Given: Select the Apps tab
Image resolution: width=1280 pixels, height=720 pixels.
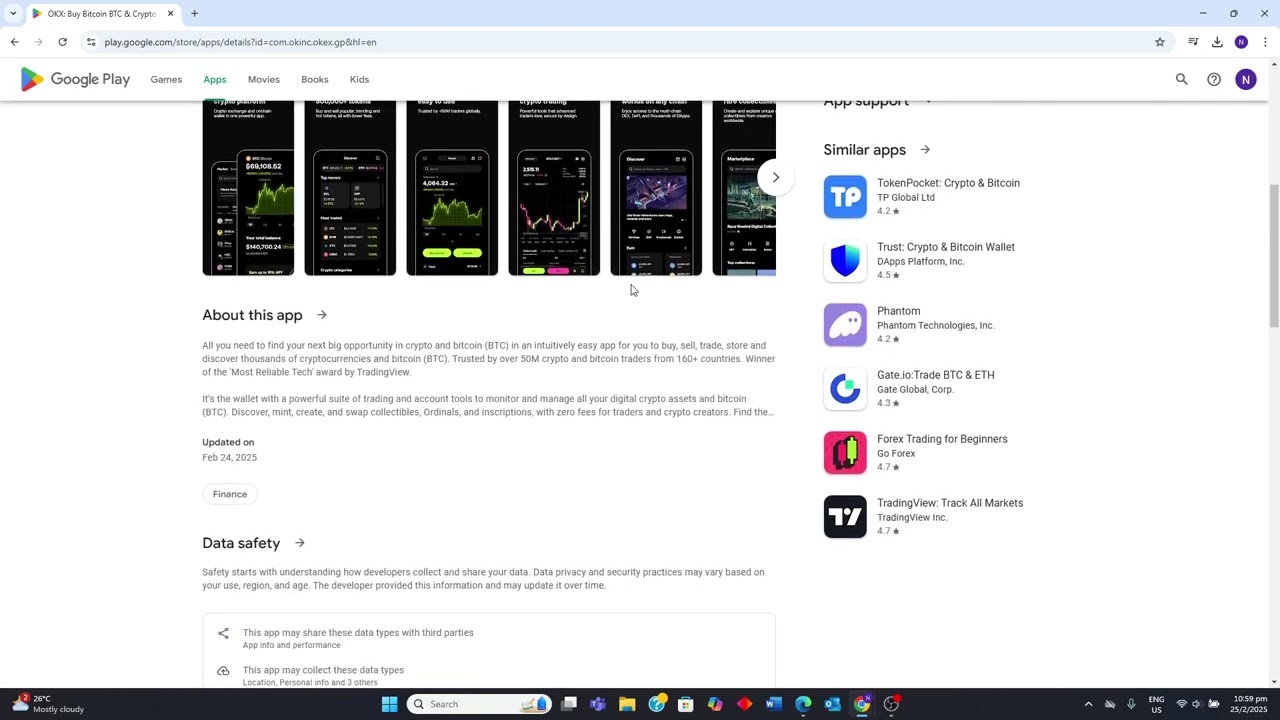Looking at the screenshot, I should pos(215,79).
